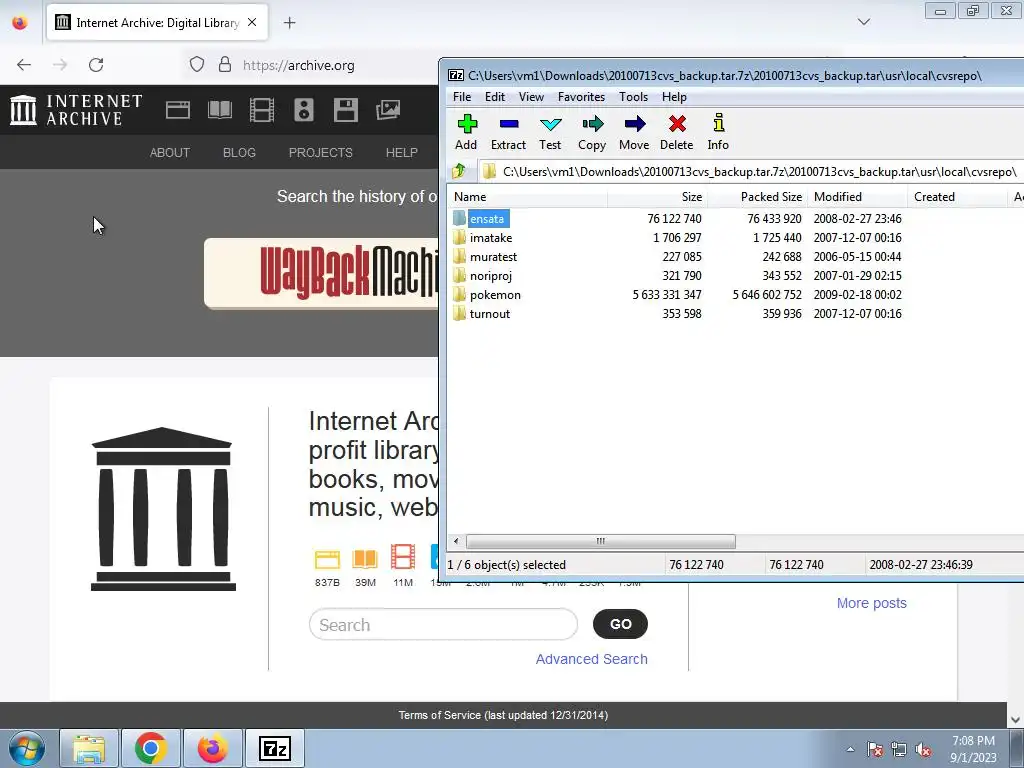Screen dimensions: 1024x768
Task: Click the GO search button
Action: coord(620,624)
